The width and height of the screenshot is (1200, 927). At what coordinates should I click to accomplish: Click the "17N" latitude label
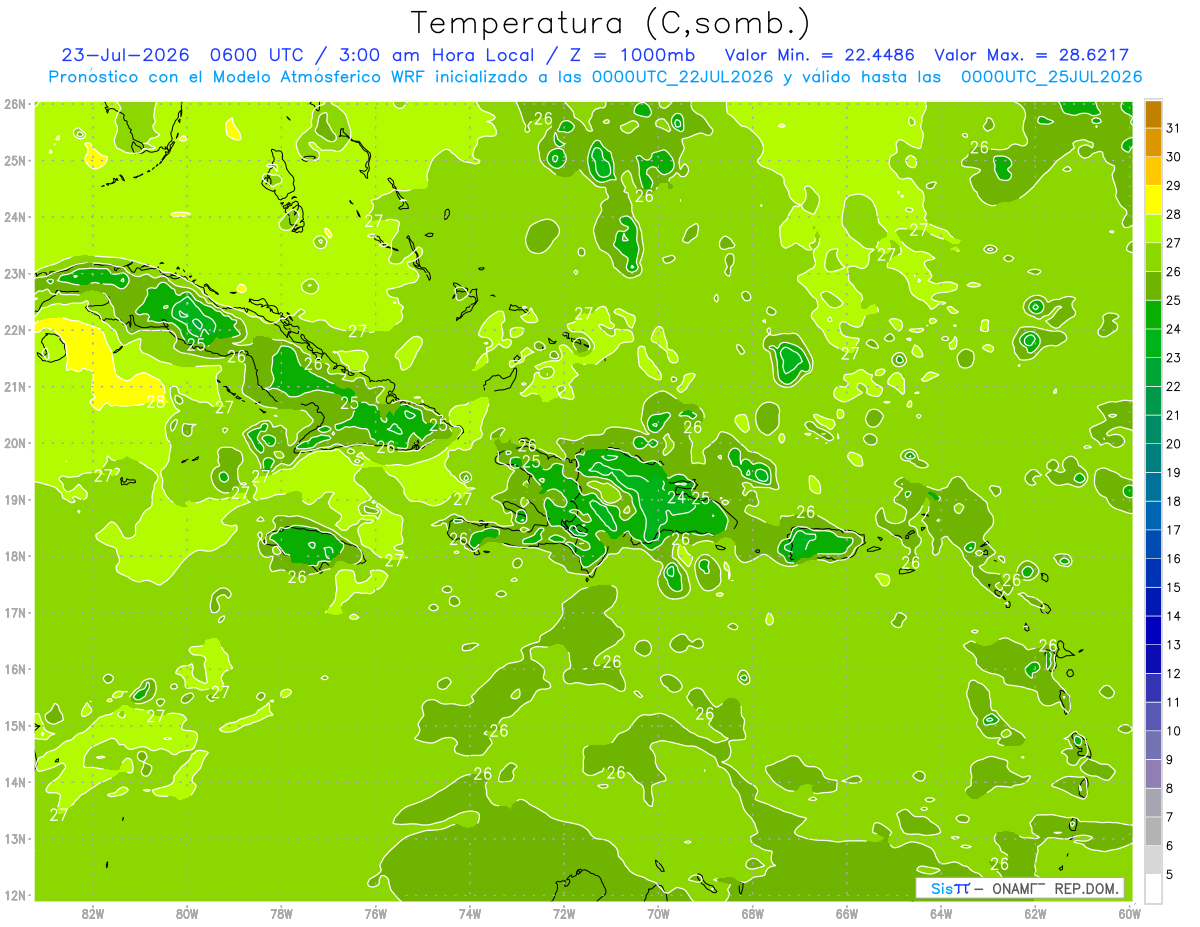click(x=14, y=613)
